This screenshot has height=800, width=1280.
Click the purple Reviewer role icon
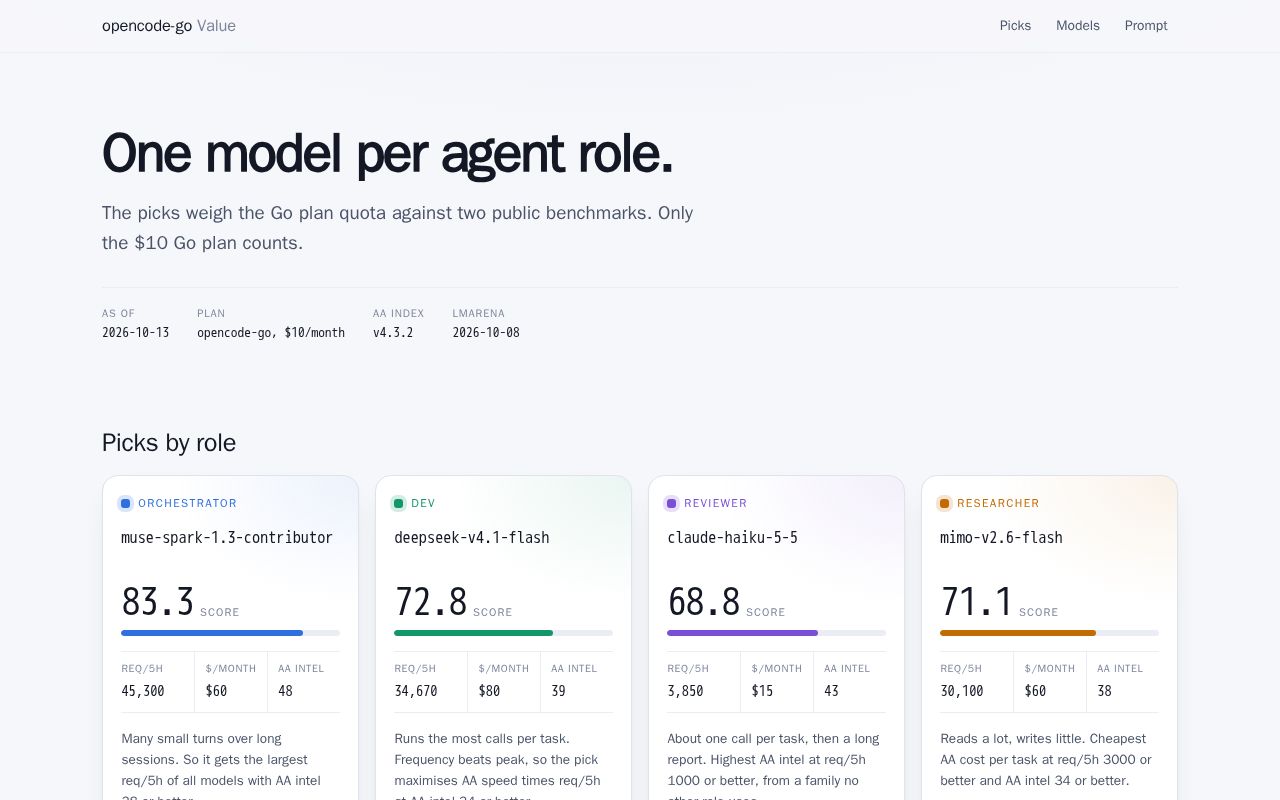click(672, 503)
